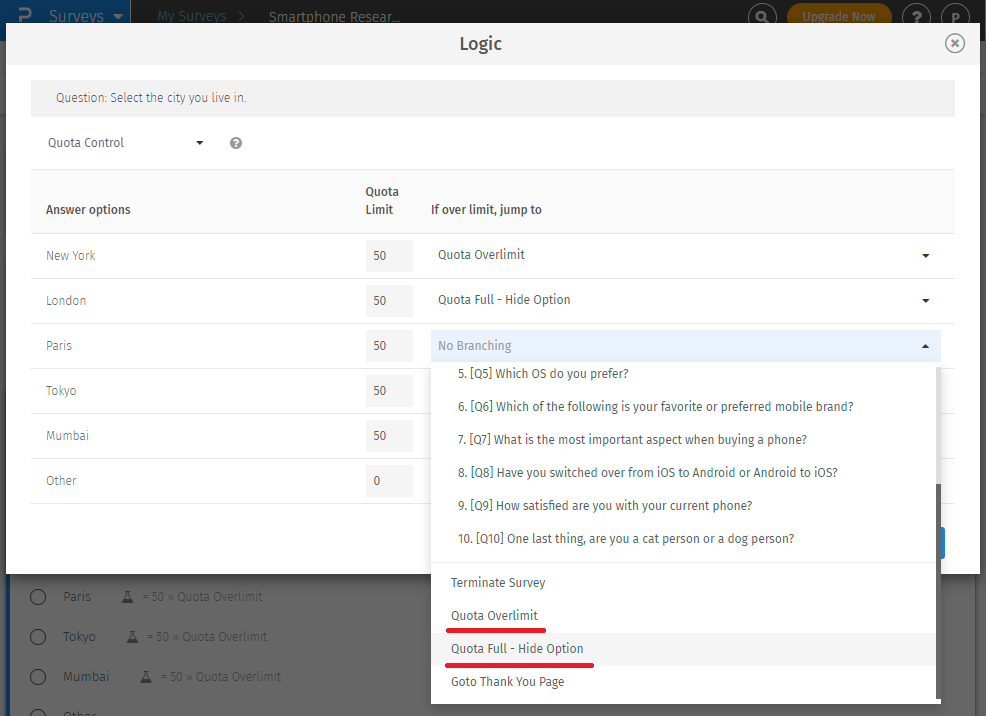Screen dimensions: 987x716
Task: Select the Mumbai radio button
Action: [38, 676]
